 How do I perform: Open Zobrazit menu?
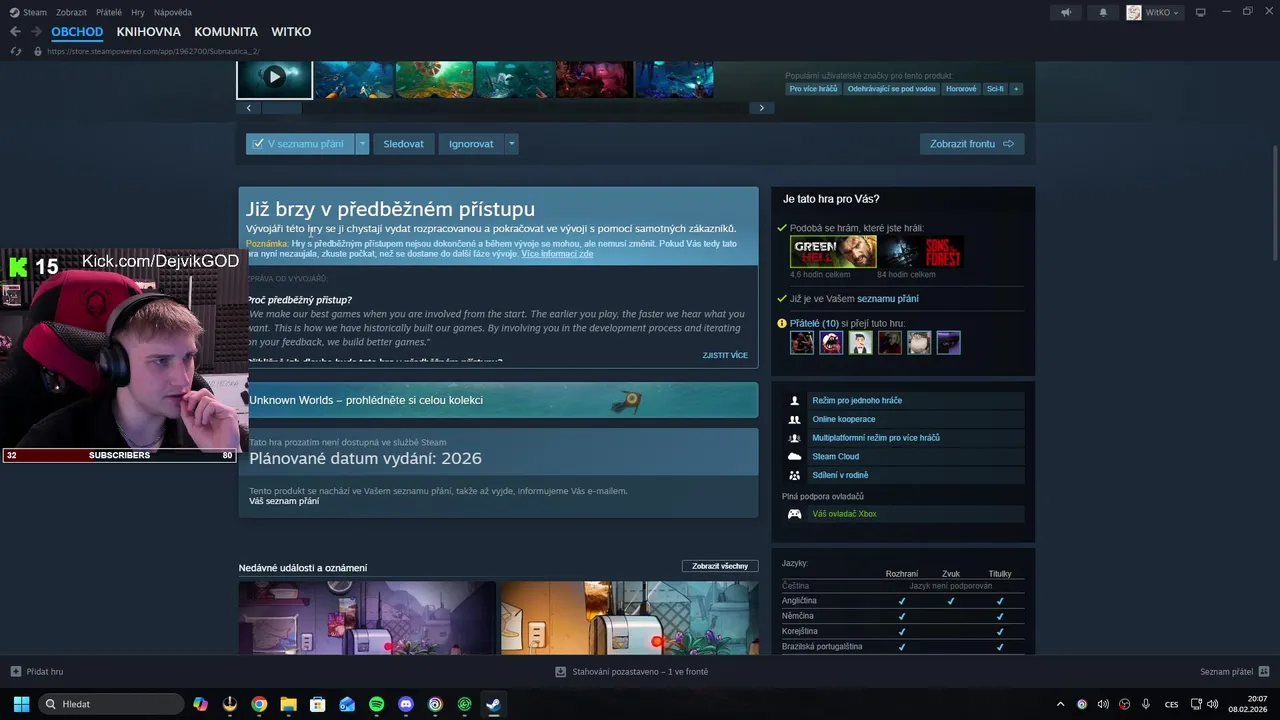[x=71, y=12]
